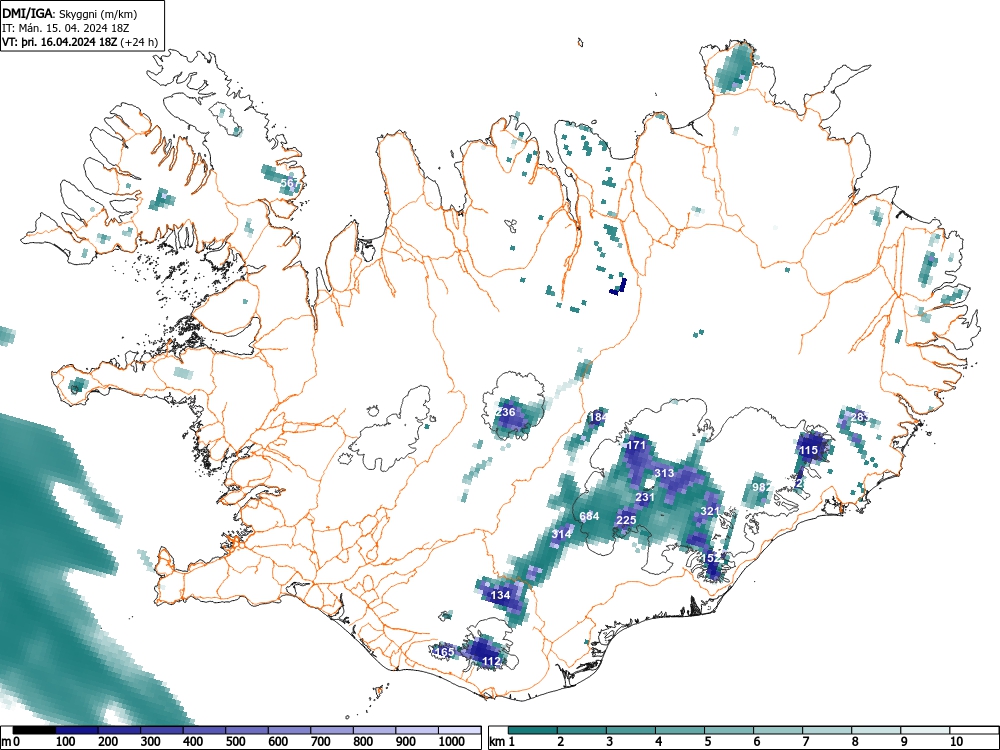The width and height of the screenshot is (1000, 750).
Task: Click the visibility value 134 on the map
Action: [501, 595]
